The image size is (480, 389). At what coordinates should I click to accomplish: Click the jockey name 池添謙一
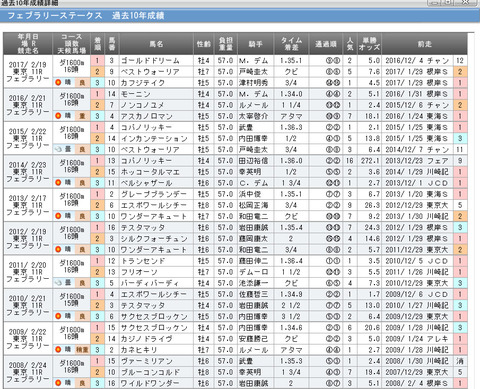(253, 283)
